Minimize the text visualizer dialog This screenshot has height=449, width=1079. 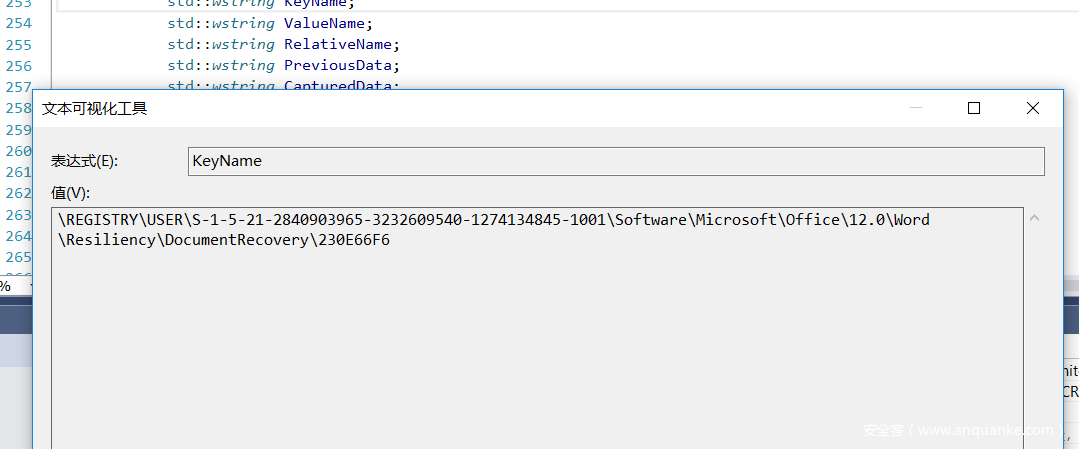914,108
